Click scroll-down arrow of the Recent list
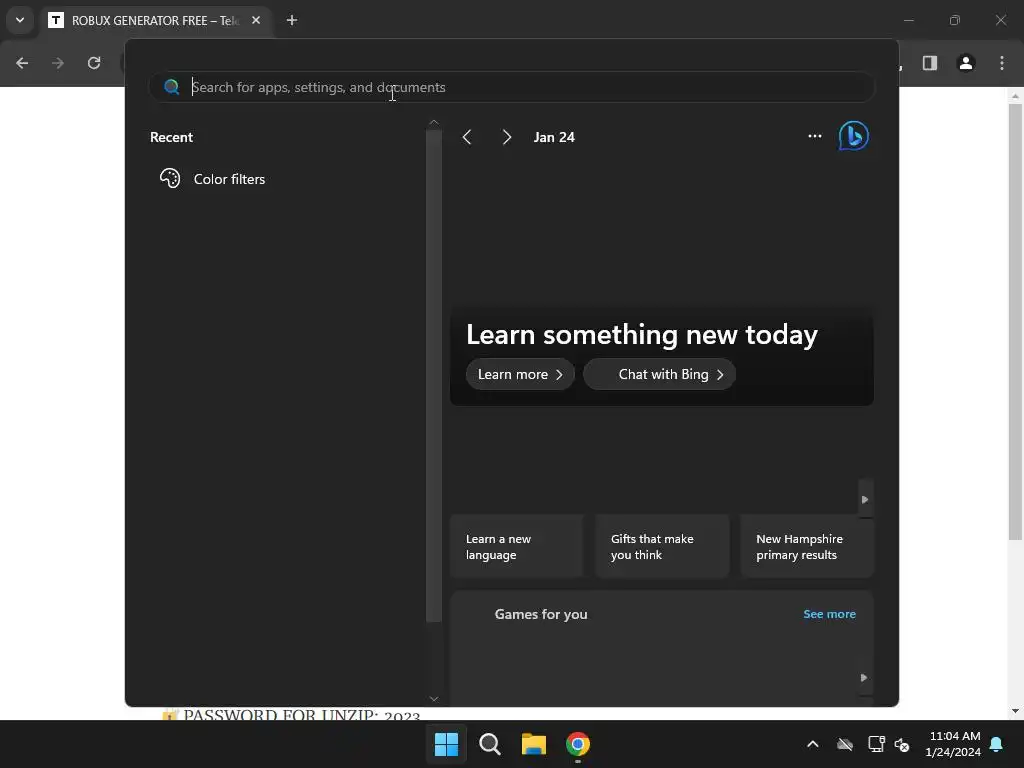Screen dimensions: 1024x768 [x=434, y=699]
